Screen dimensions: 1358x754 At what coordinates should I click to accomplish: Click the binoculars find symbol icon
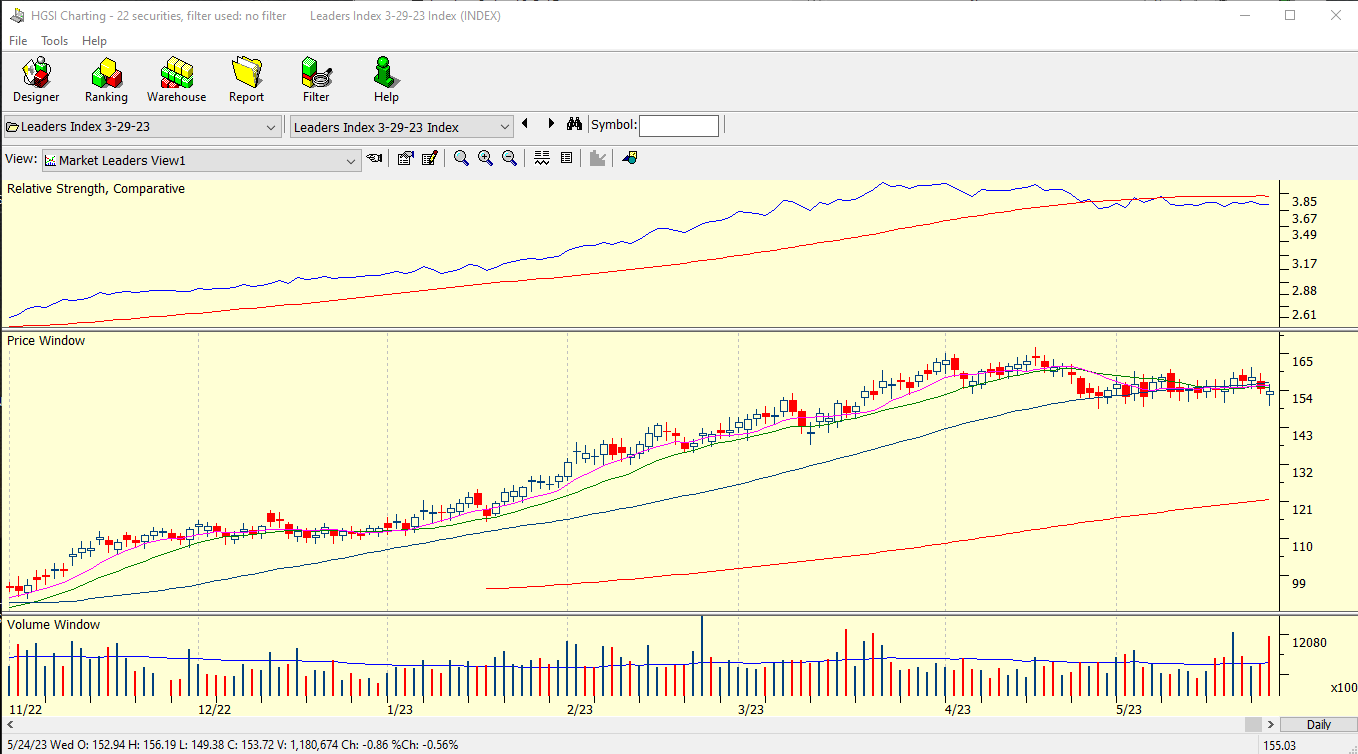click(574, 125)
